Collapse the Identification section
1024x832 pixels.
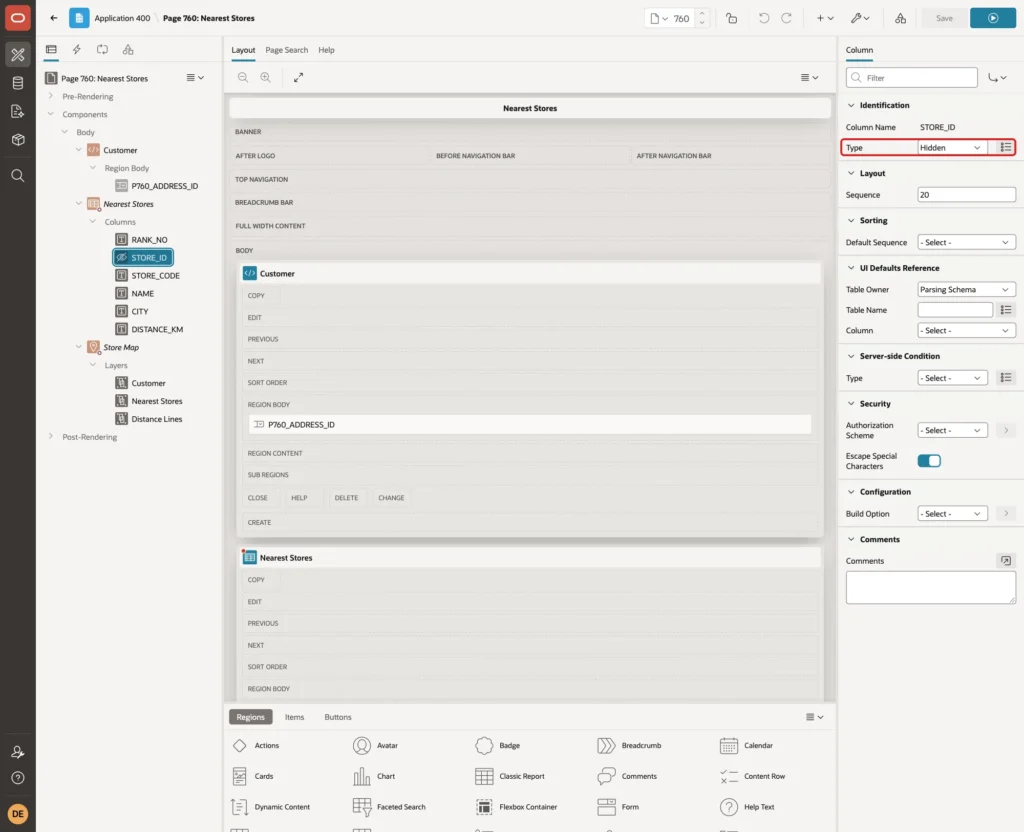click(851, 105)
